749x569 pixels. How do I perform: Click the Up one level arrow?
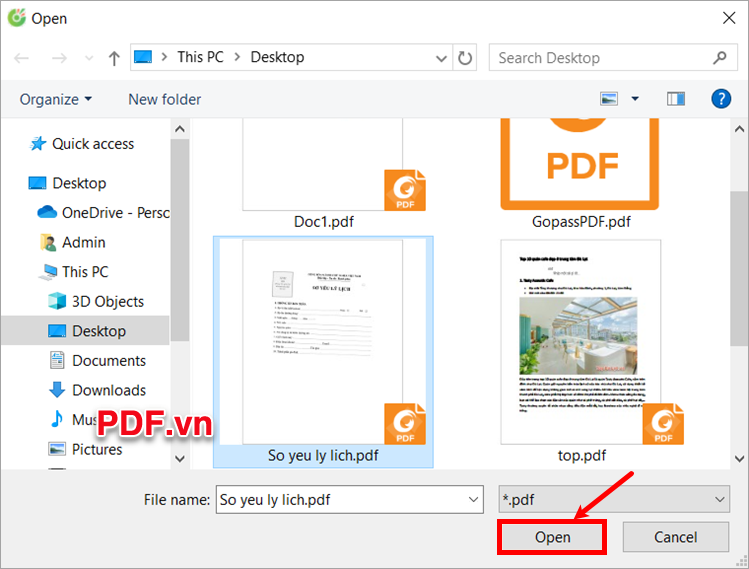click(x=114, y=58)
